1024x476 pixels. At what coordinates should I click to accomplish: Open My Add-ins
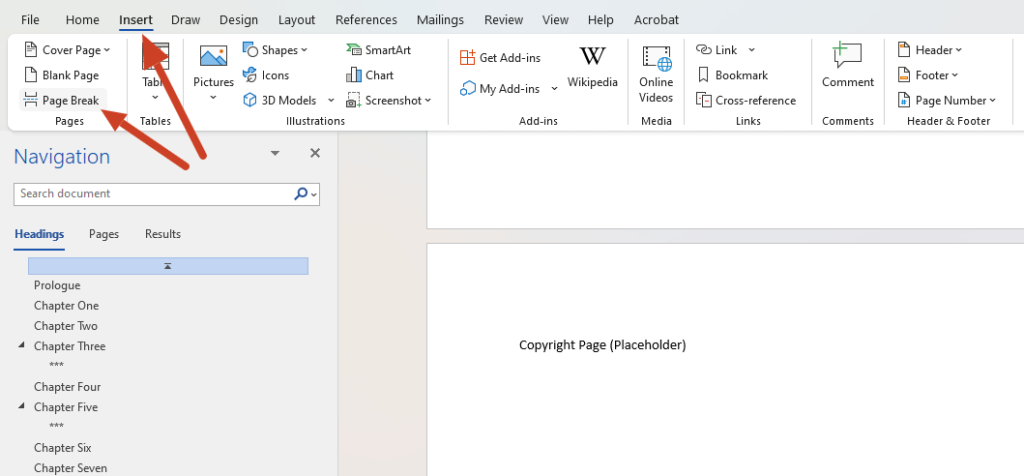point(501,89)
